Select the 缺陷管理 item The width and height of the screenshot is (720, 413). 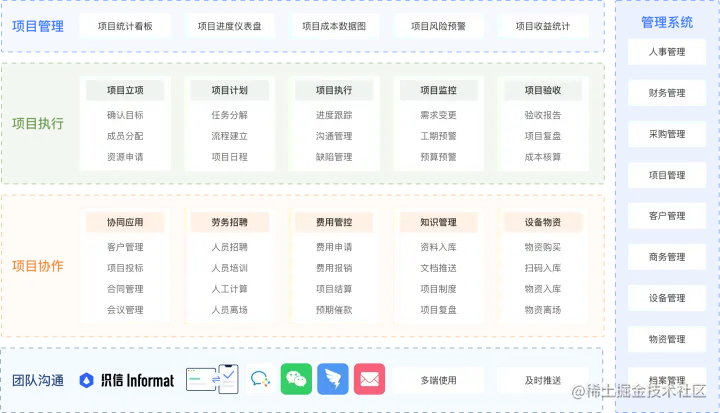[334, 157]
